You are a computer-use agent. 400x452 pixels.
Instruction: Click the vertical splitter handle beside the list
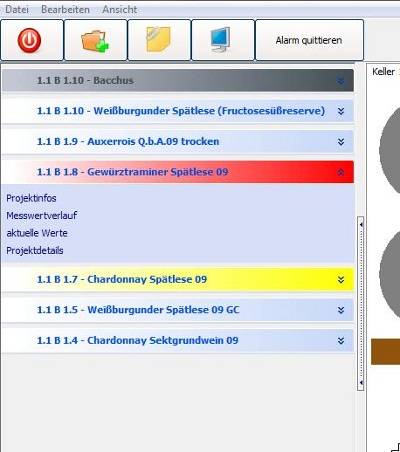click(360, 303)
